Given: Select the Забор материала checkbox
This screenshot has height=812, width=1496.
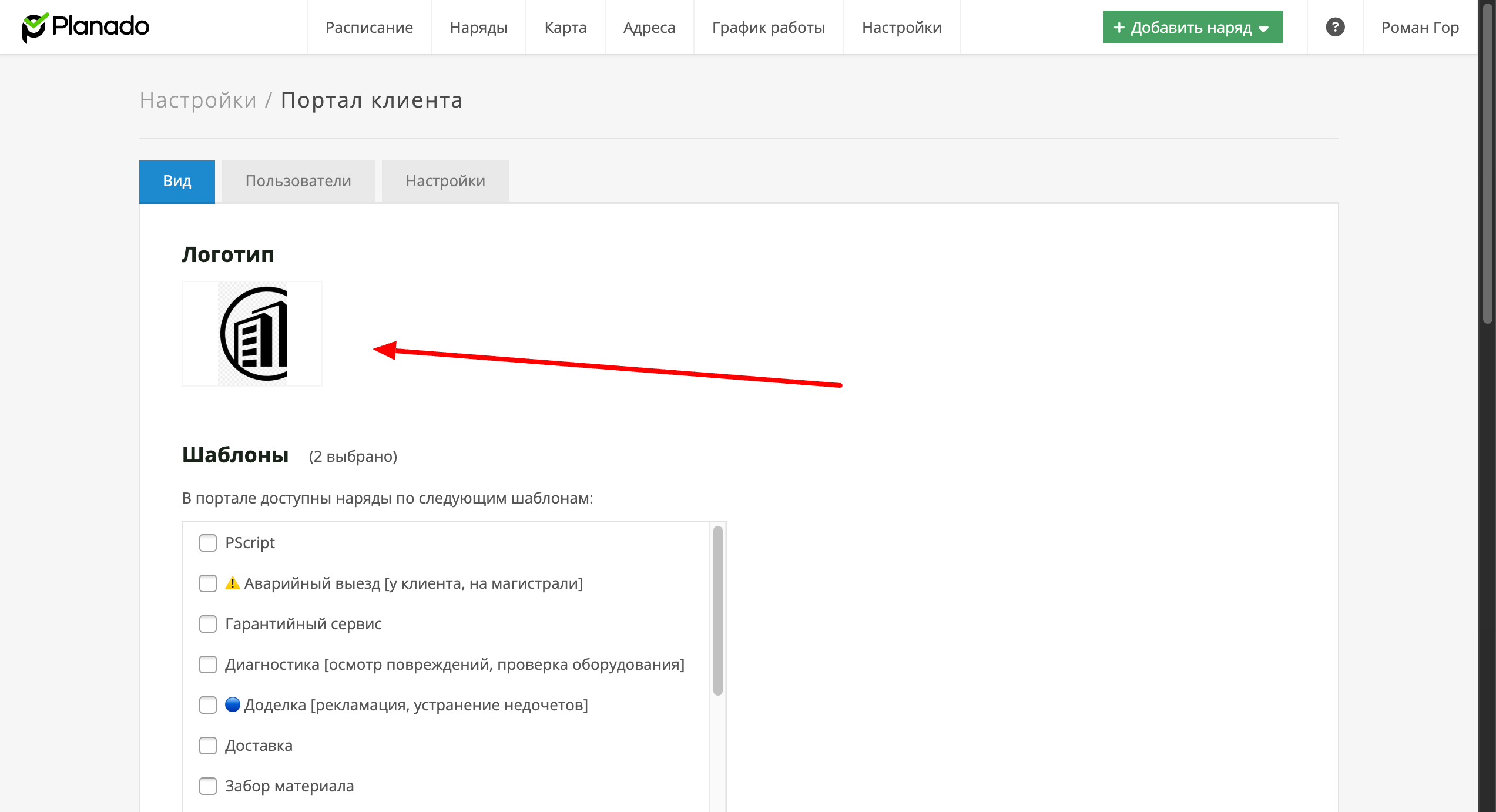Looking at the screenshot, I should coord(208,786).
